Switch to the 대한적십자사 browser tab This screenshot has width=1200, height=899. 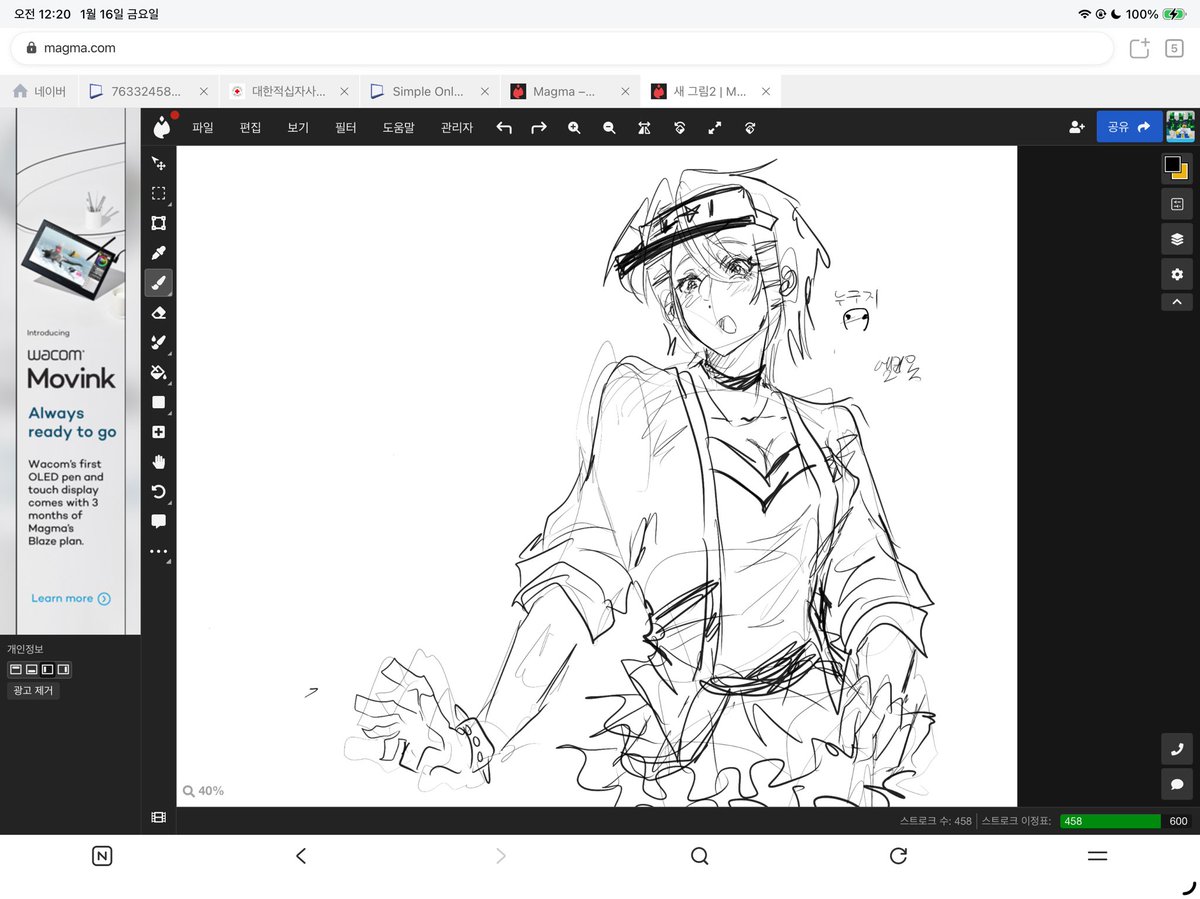288,91
